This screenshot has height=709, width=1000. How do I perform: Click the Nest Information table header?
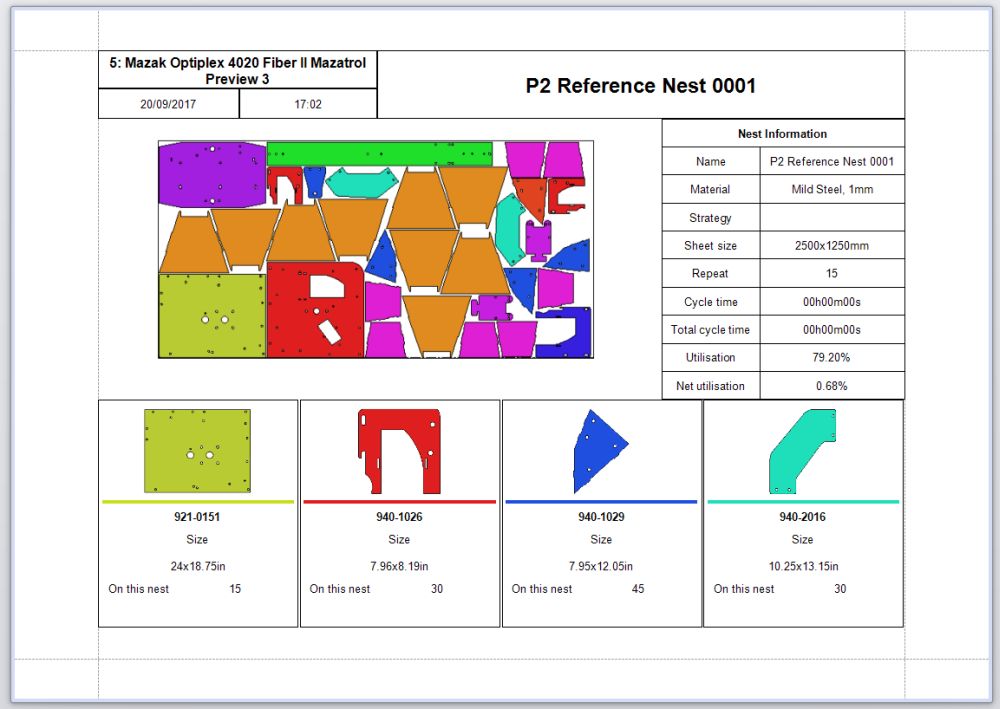pyautogui.click(x=782, y=134)
